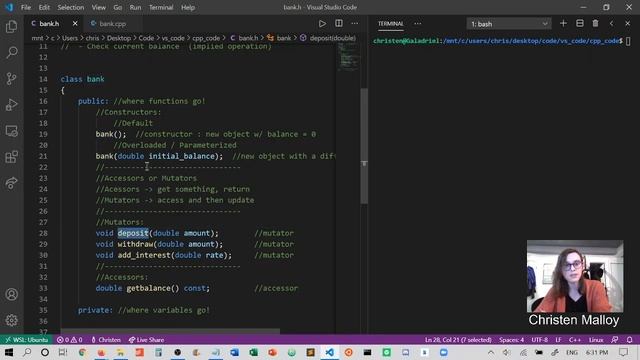Image resolution: width=640 pixels, height=360 pixels.
Task: Click the Desktop breadcrumb
Action: click(119, 38)
